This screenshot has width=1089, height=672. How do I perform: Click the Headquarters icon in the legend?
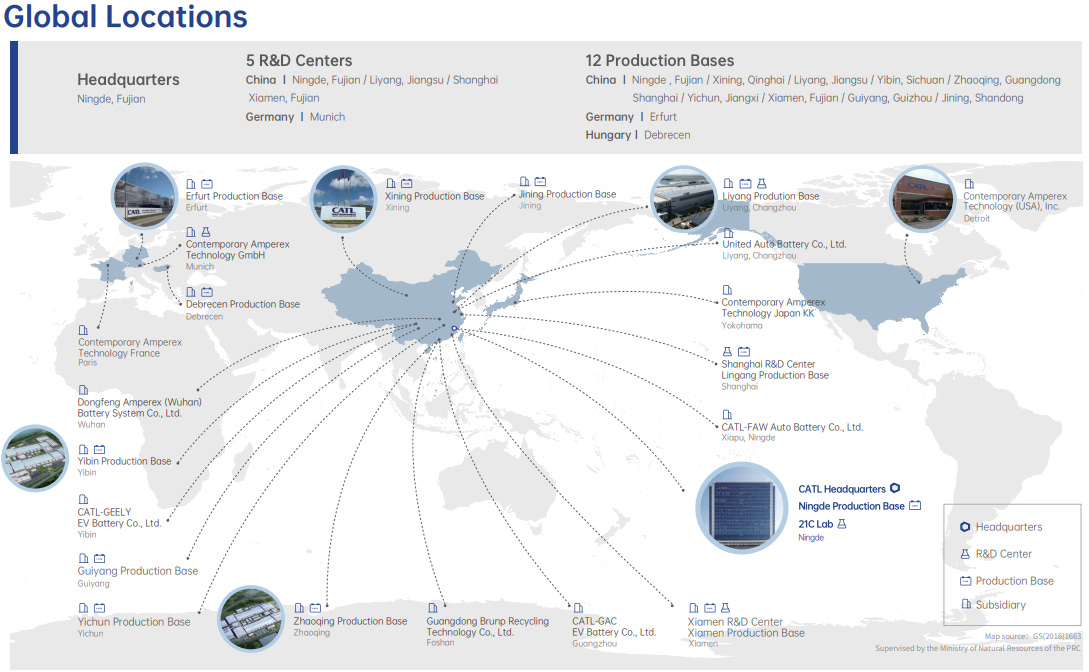(965, 527)
